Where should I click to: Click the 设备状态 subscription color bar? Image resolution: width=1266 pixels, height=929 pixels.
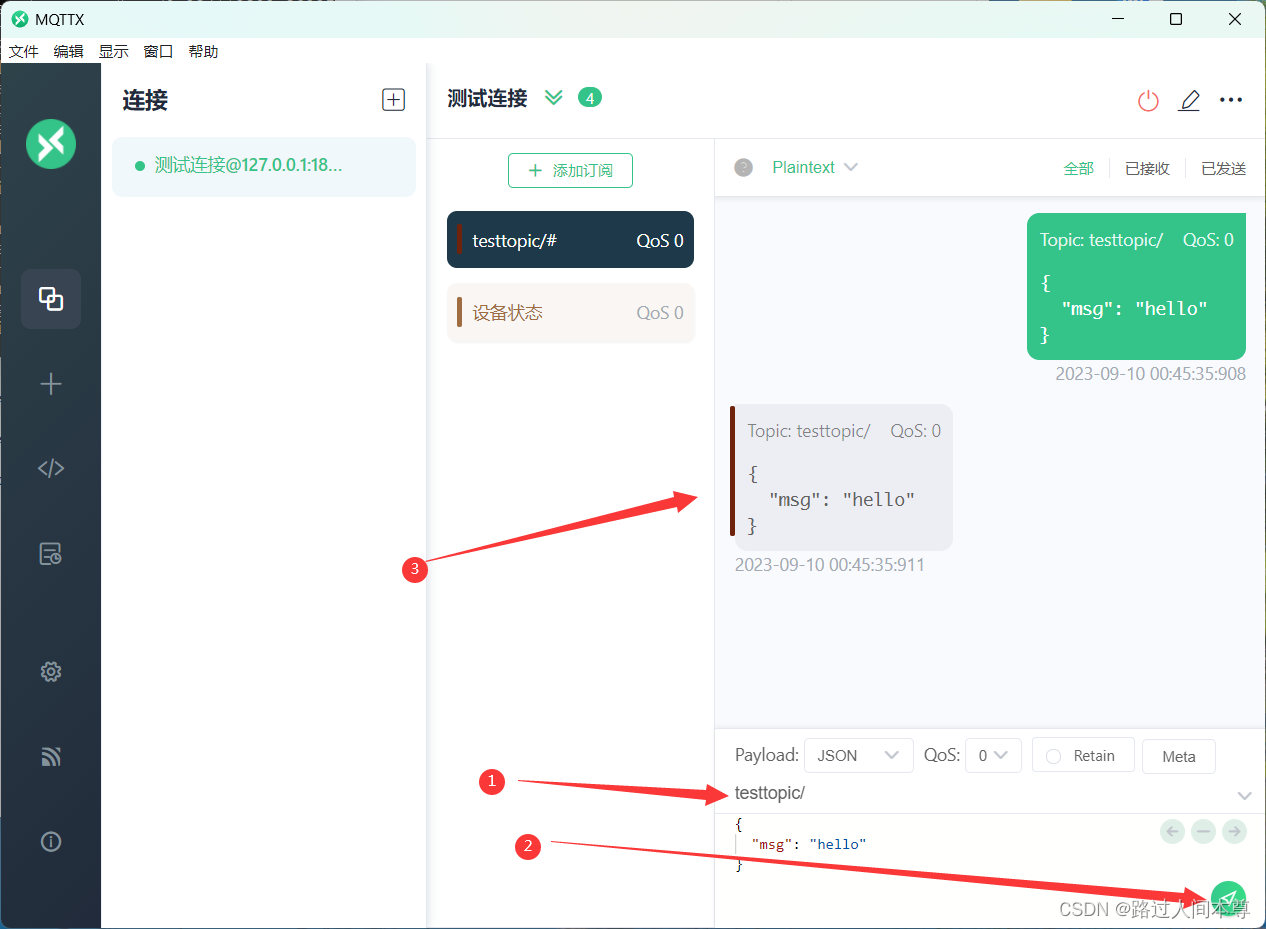(x=459, y=312)
